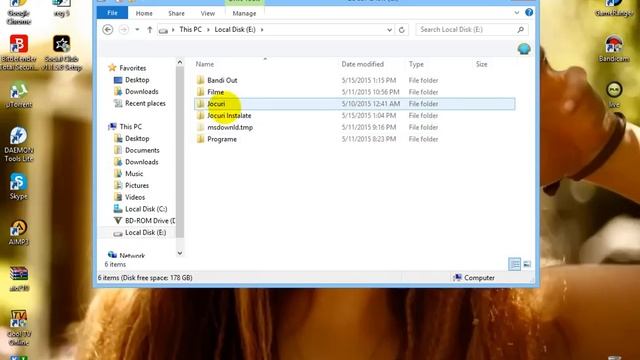Switch to Details view layout
Viewport: 640px width, 360px height.
514,264
